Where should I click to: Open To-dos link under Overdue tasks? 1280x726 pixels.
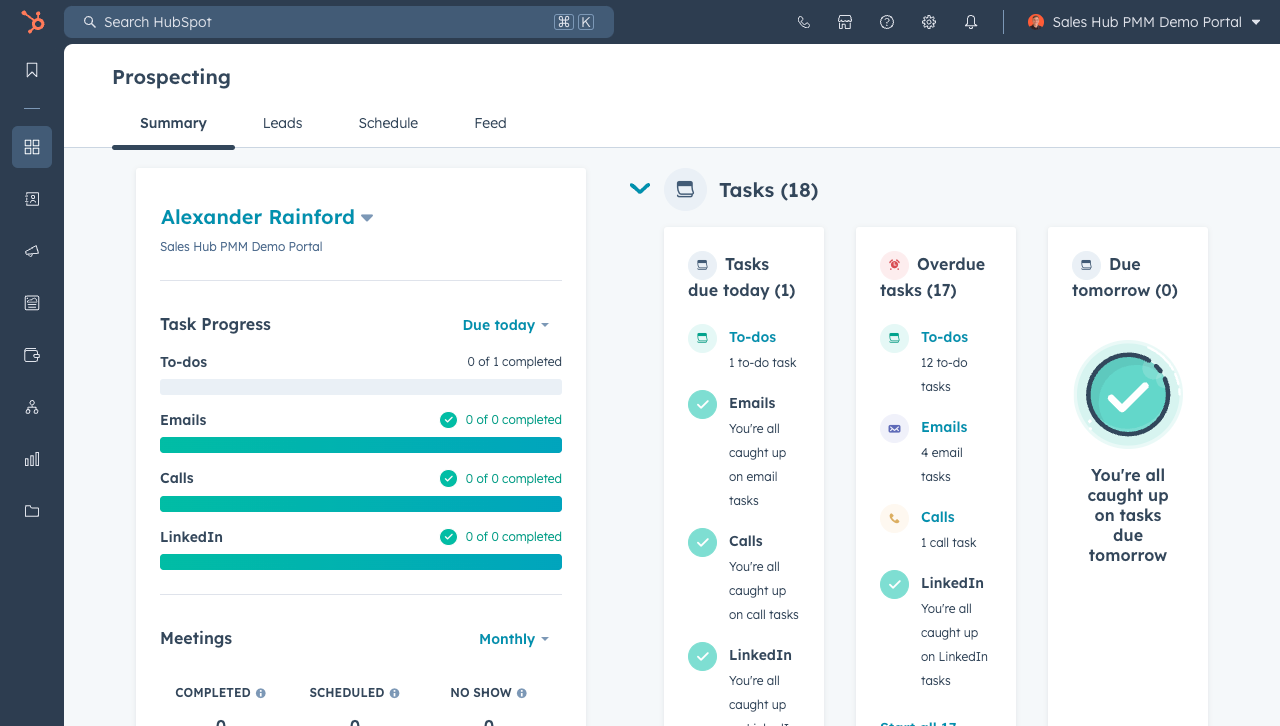[x=944, y=337]
